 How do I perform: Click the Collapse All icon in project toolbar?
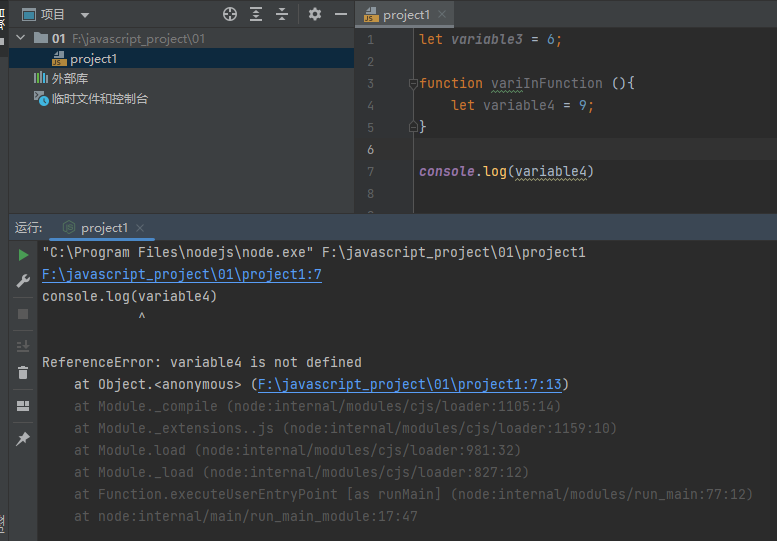[281, 14]
